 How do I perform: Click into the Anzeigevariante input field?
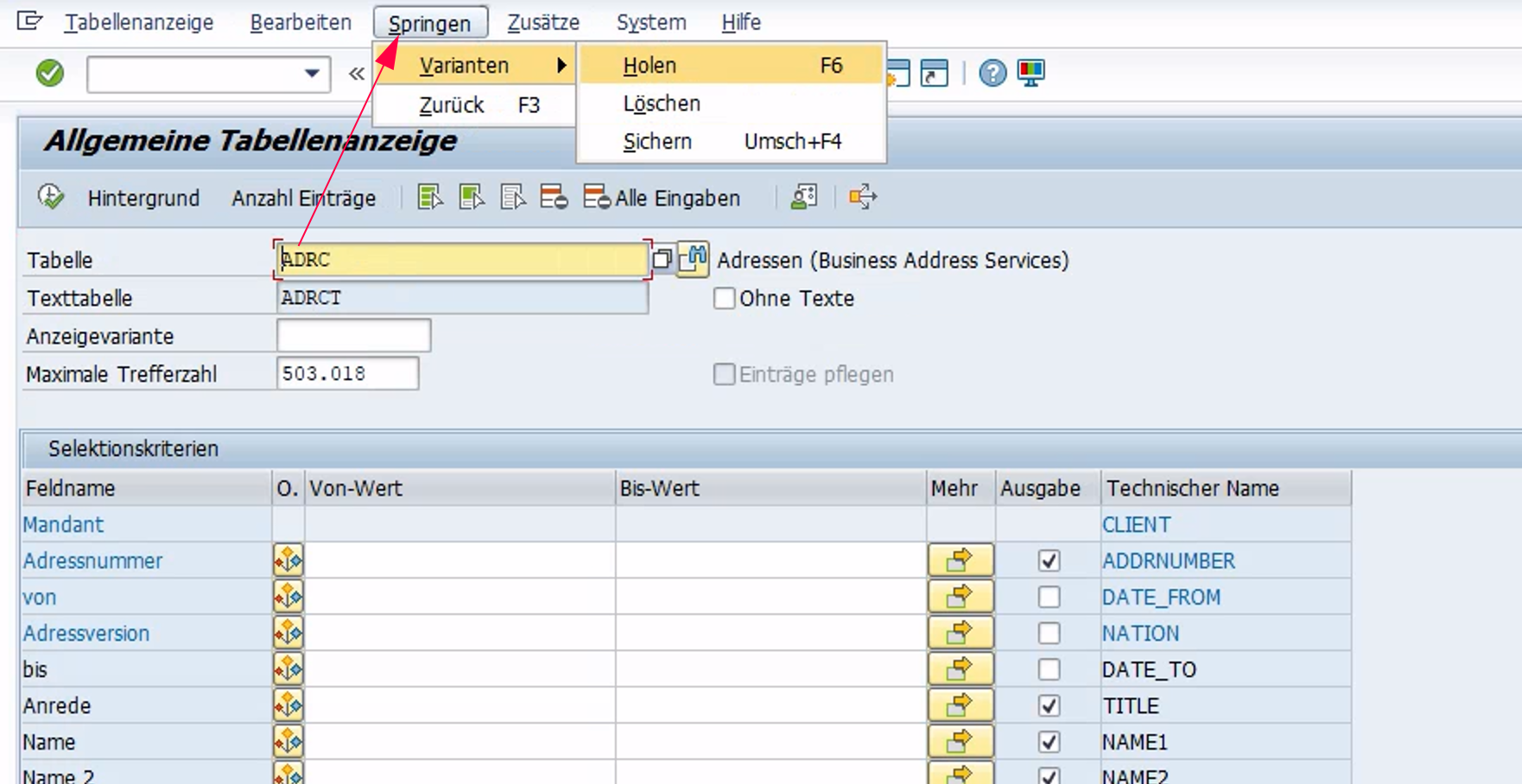(353, 336)
